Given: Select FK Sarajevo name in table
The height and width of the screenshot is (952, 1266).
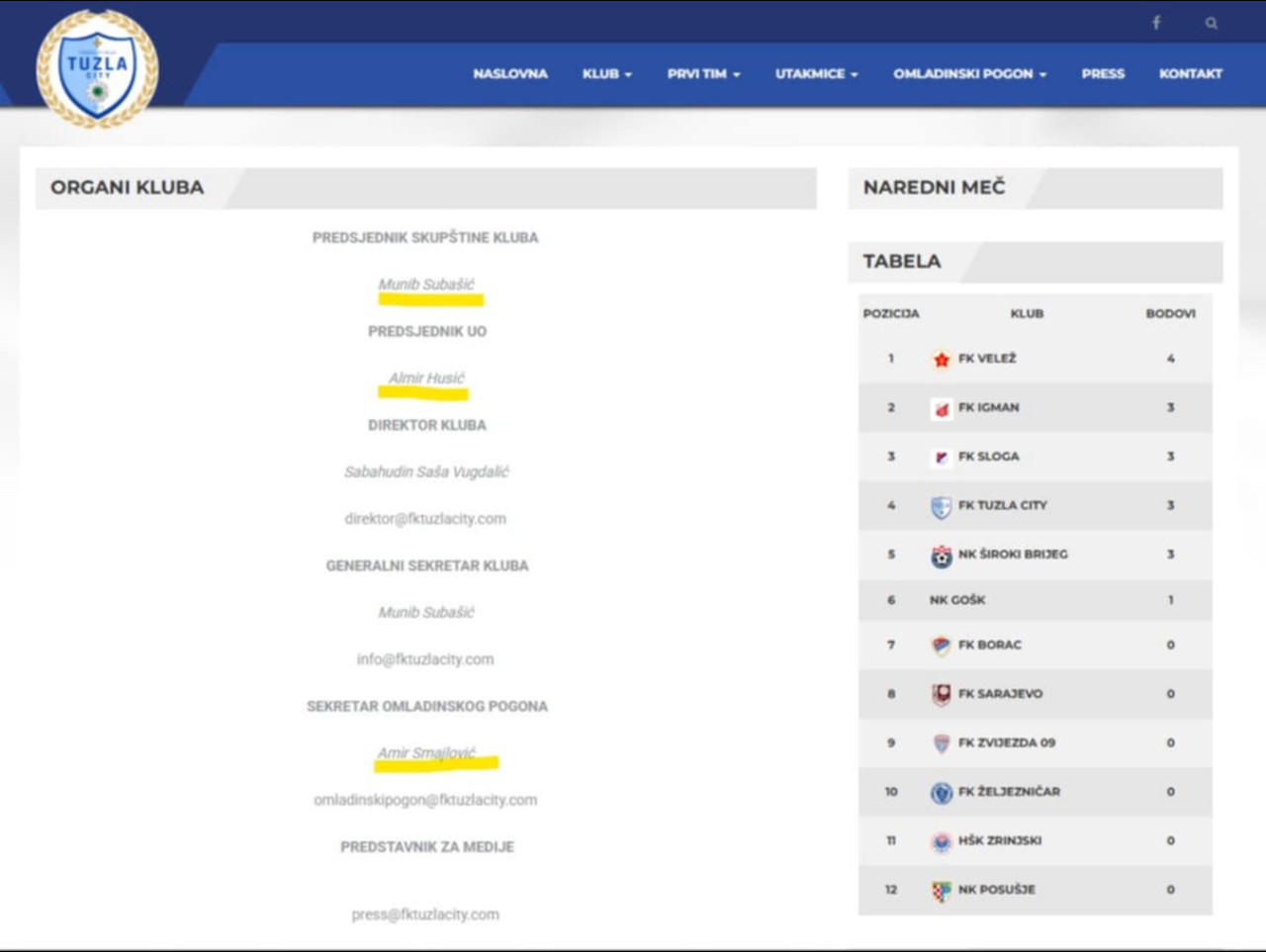Looking at the screenshot, I should pos(1000,694).
